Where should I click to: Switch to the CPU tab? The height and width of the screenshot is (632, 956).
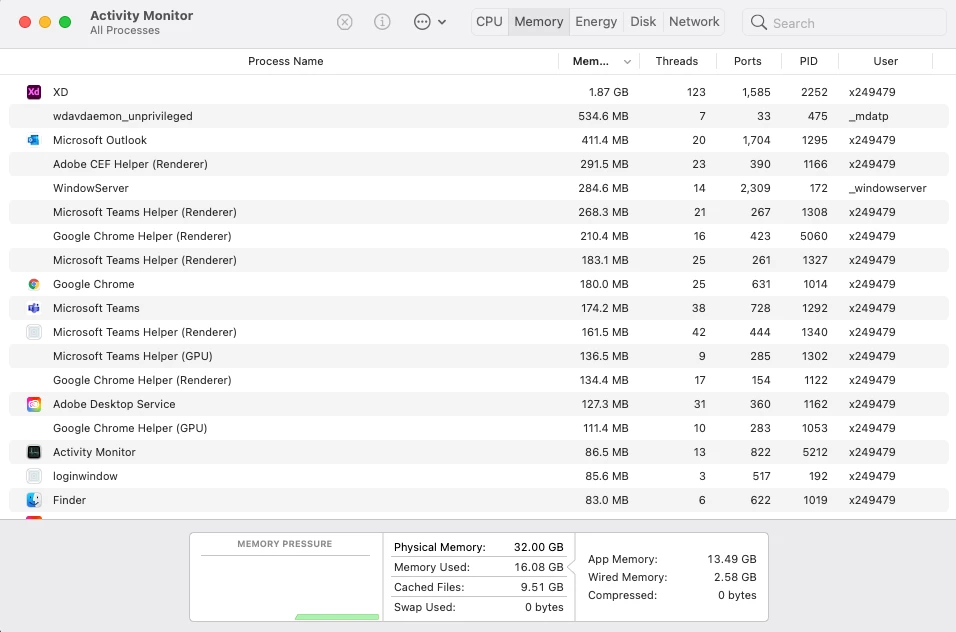(x=490, y=22)
